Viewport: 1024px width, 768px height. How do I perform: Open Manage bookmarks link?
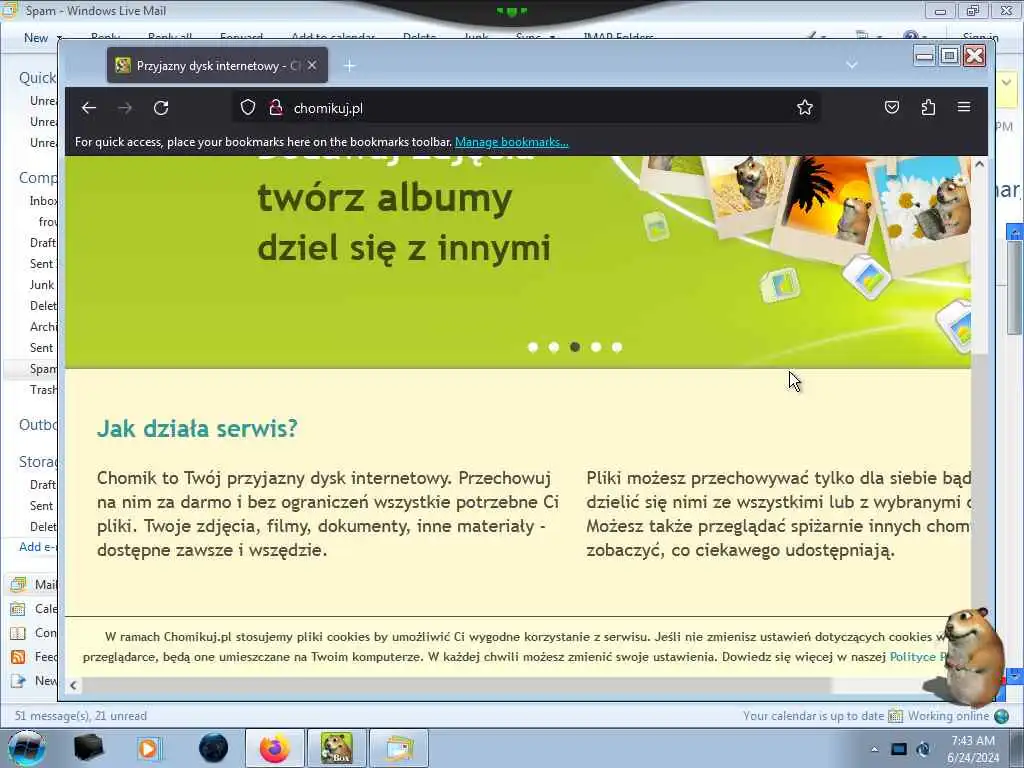tap(511, 142)
